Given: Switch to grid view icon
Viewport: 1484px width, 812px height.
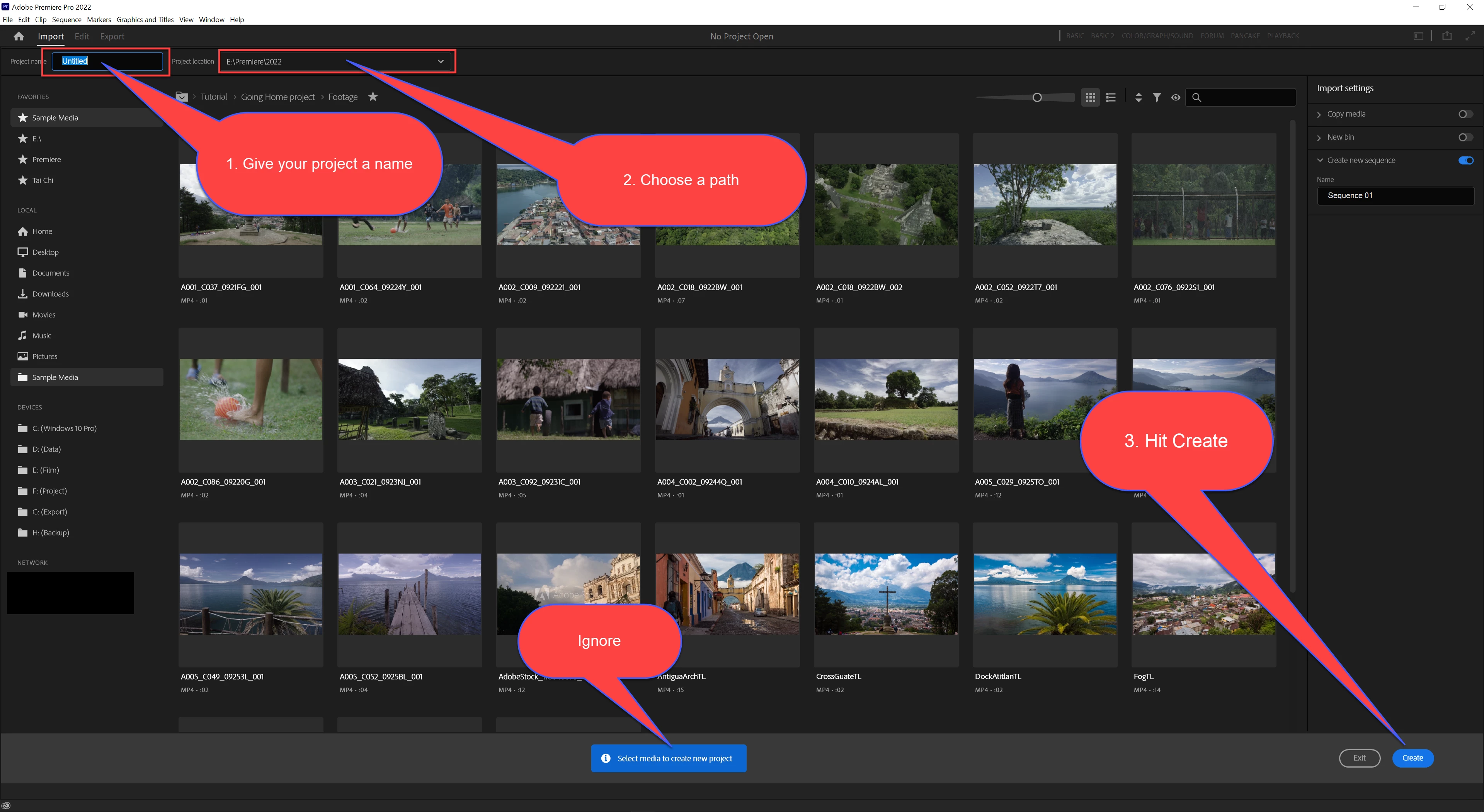Looking at the screenshot, I should click(x=1090, y=97).
